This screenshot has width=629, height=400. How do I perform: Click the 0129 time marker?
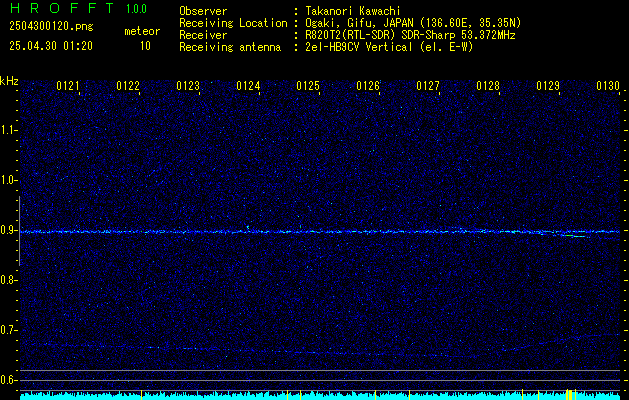(x=548, y=86)
